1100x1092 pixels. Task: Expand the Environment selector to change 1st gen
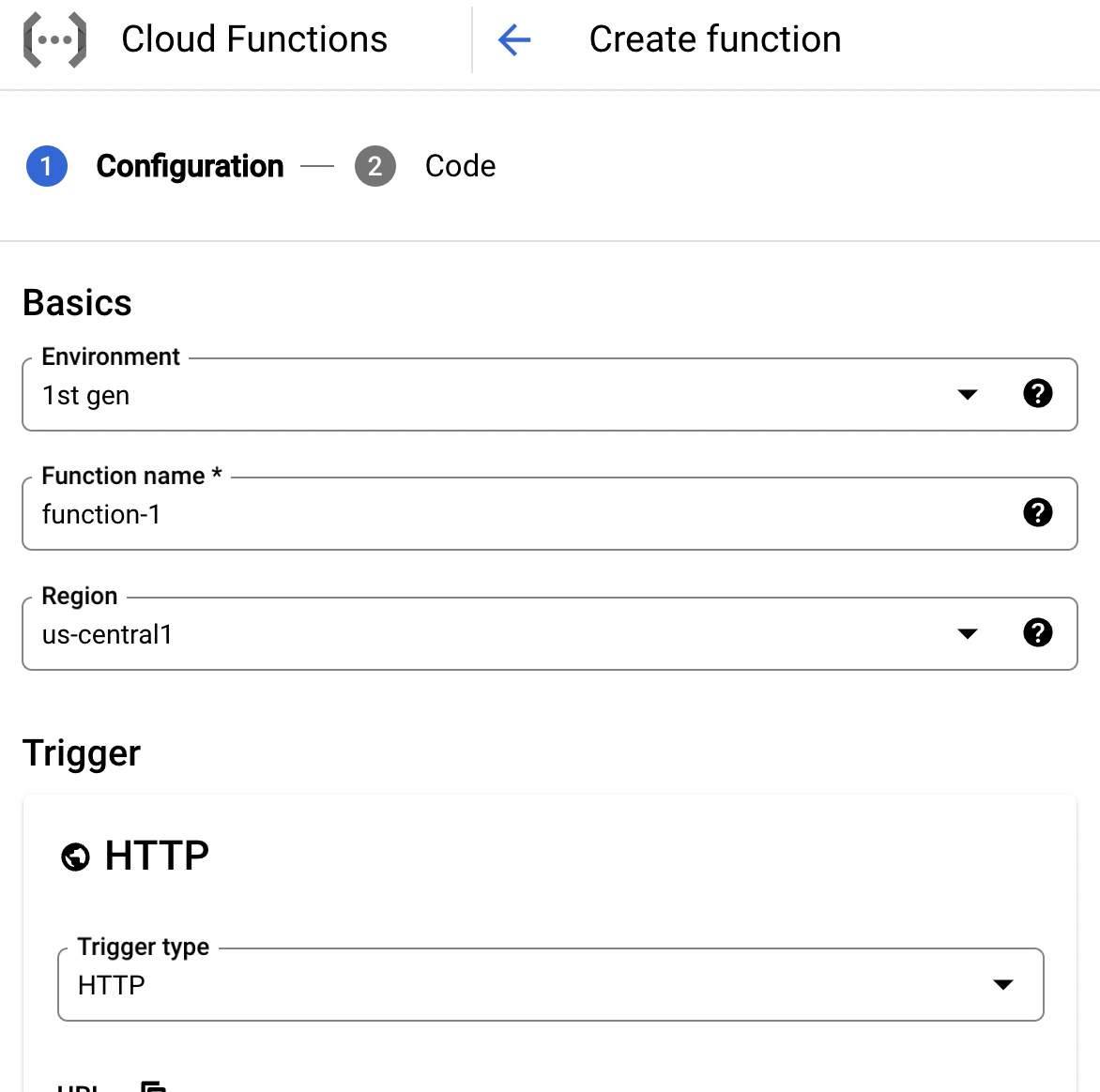pyautogui.click(x=968, y=394)
